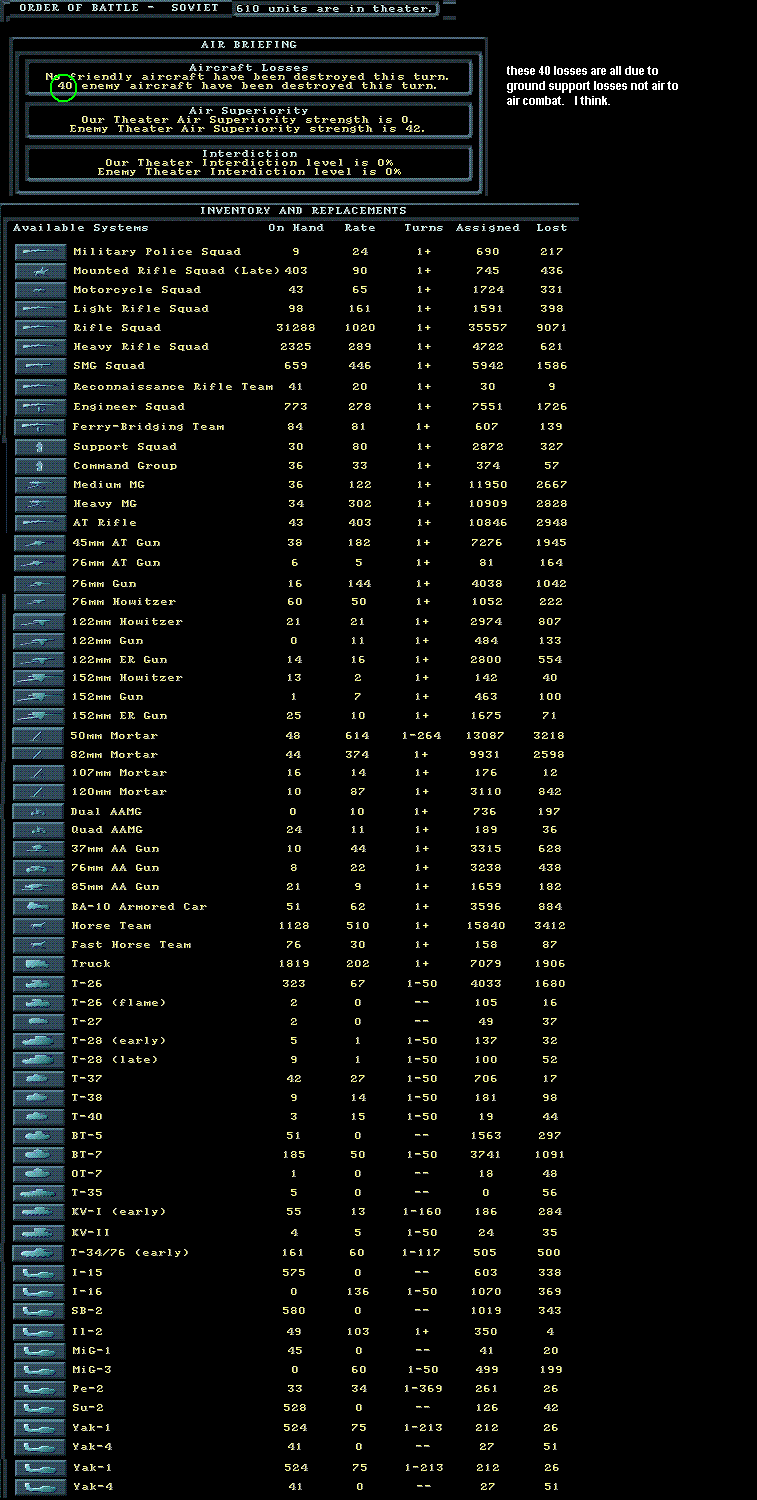757x1500 pixels.
Task: Click the Motorcycle Squad row icon
Action: point(41,290)
